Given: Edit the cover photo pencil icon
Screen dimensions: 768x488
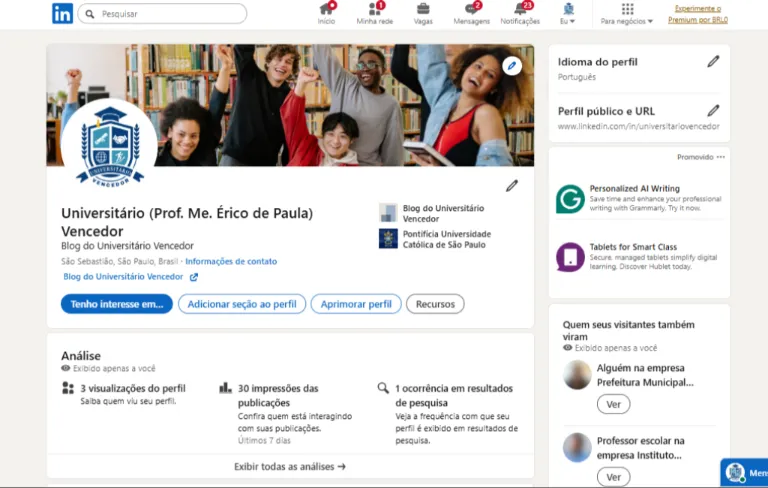Looking at the screenshot, I should [x=512, y=66].
